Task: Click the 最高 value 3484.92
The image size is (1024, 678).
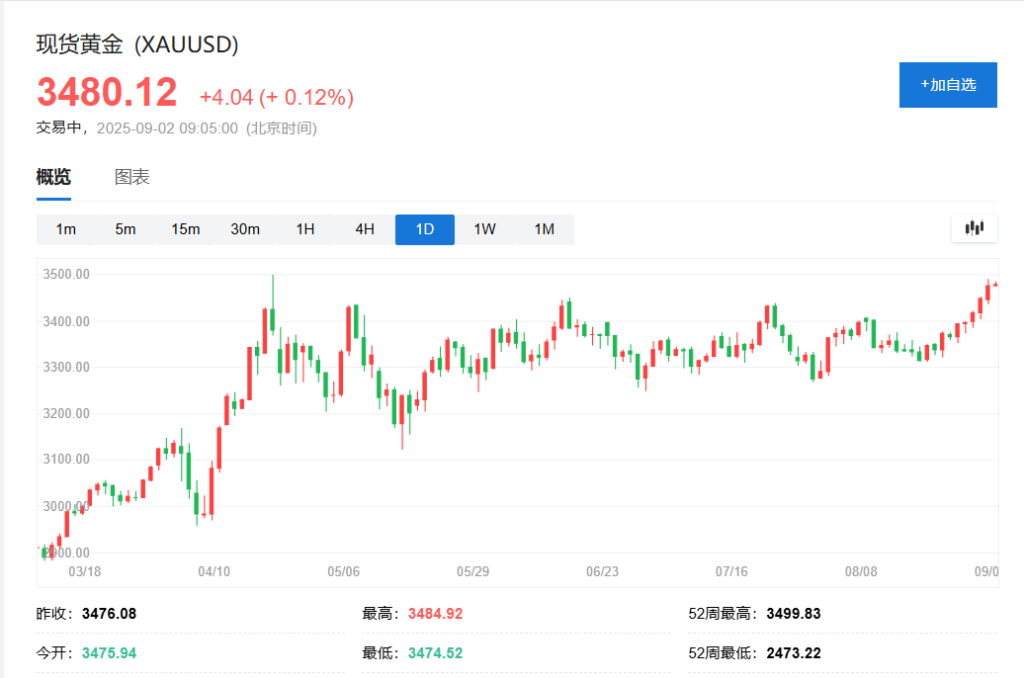Action: click(435, 613)
